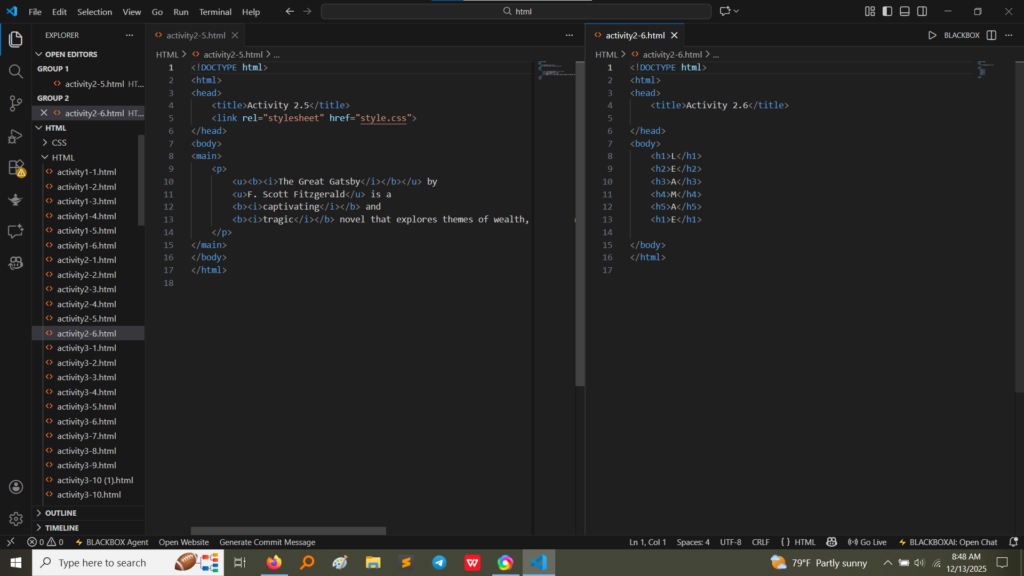The width and height of the screenshot is (1024, 576).
Task: Expand the Outline section
Action: [x=60, y=513]
